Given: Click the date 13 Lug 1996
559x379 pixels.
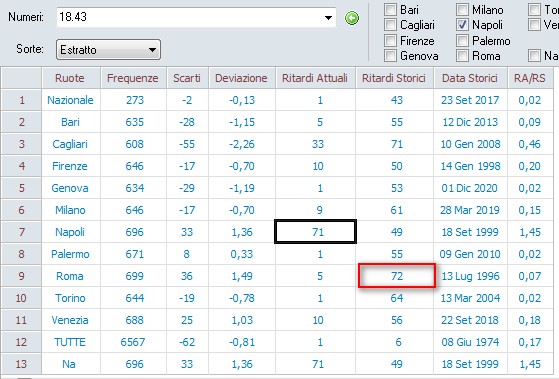Looking at the screenshot, I should pyautogui.click(x=471, y=276).
